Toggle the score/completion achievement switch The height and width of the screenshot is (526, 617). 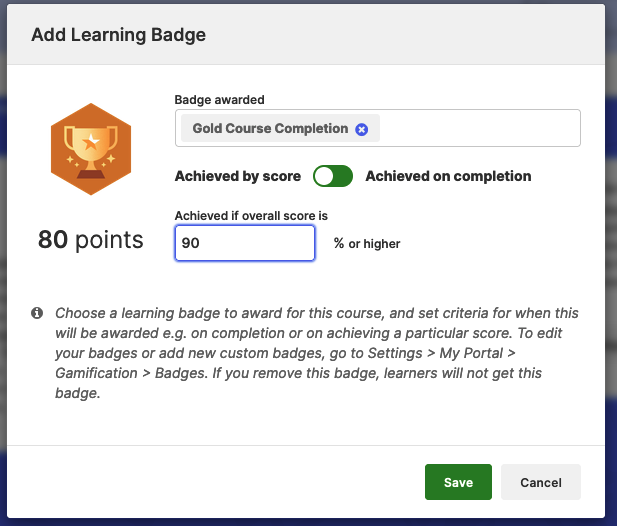click(333, 176)
